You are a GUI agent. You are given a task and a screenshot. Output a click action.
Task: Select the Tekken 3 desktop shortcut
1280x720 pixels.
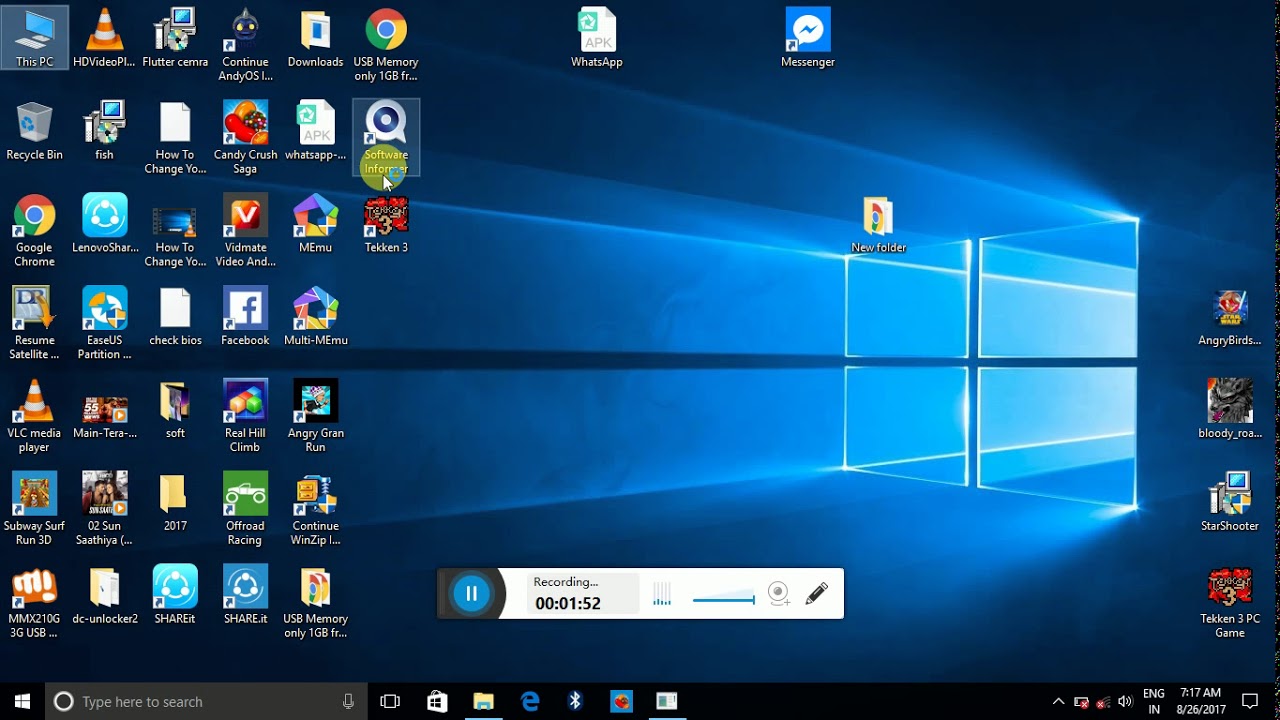pos(386,225)
